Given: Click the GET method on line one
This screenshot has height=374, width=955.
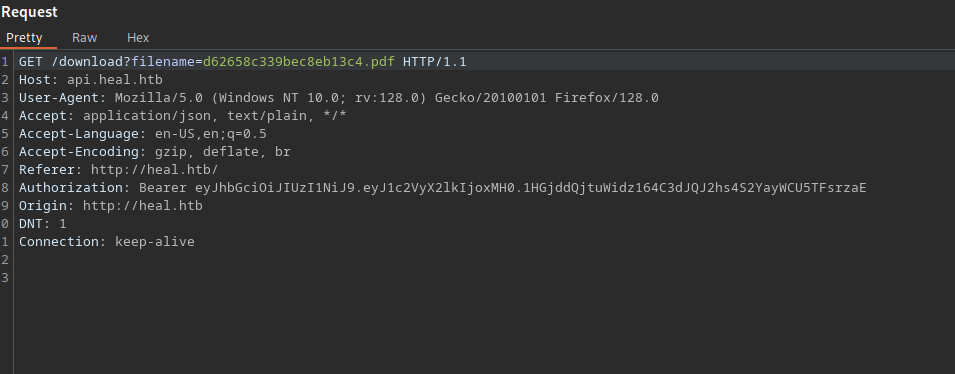Looking at the screenshot, I should [x=30, y=62].
